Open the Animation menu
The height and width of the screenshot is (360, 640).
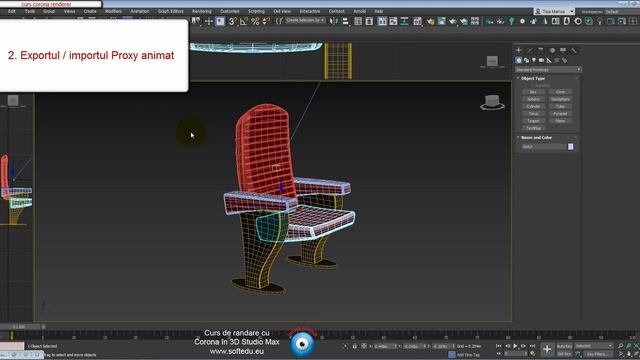click(140, 11)
